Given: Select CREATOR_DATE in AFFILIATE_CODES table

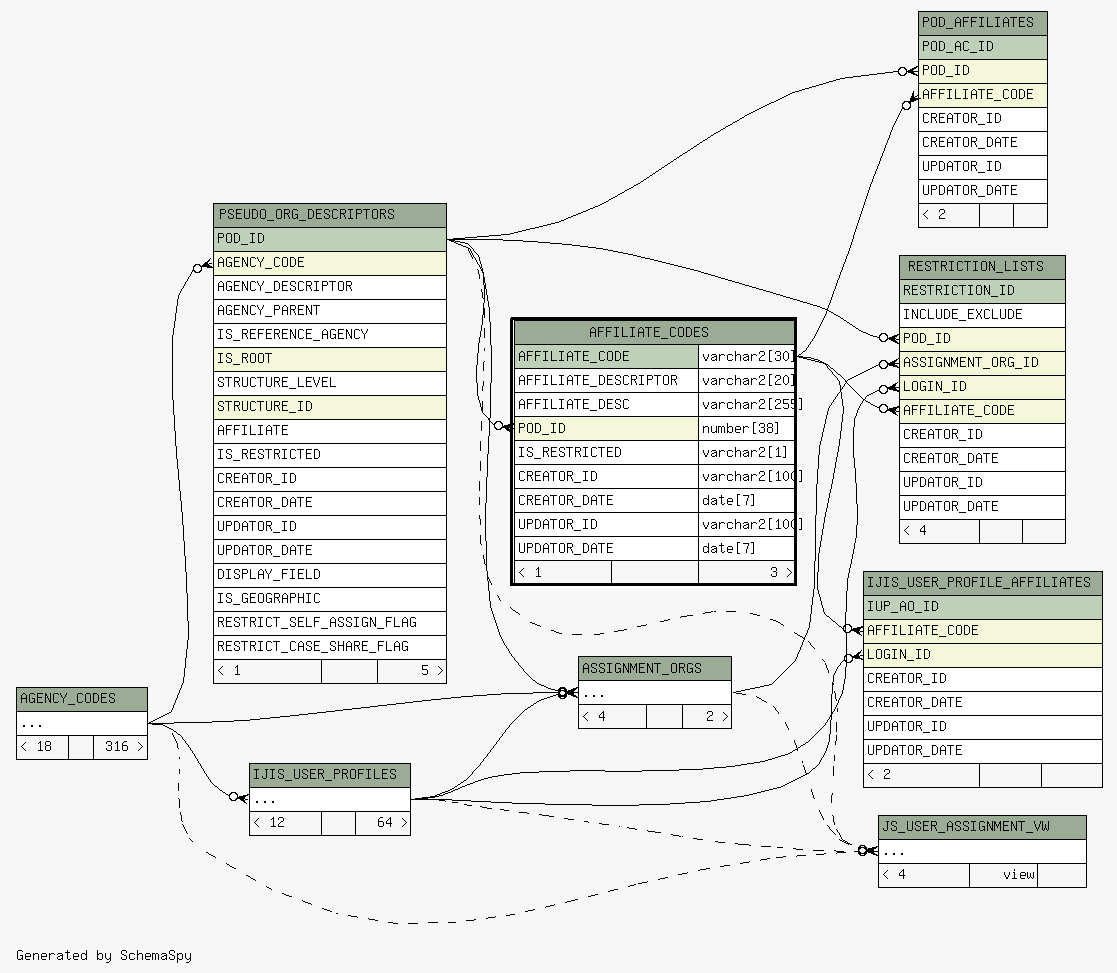Looking at the screenshot, I should [x=606, y=501].
